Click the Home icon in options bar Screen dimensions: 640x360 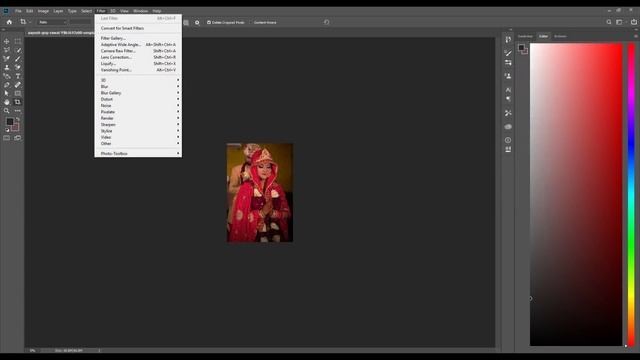point(9,22)
